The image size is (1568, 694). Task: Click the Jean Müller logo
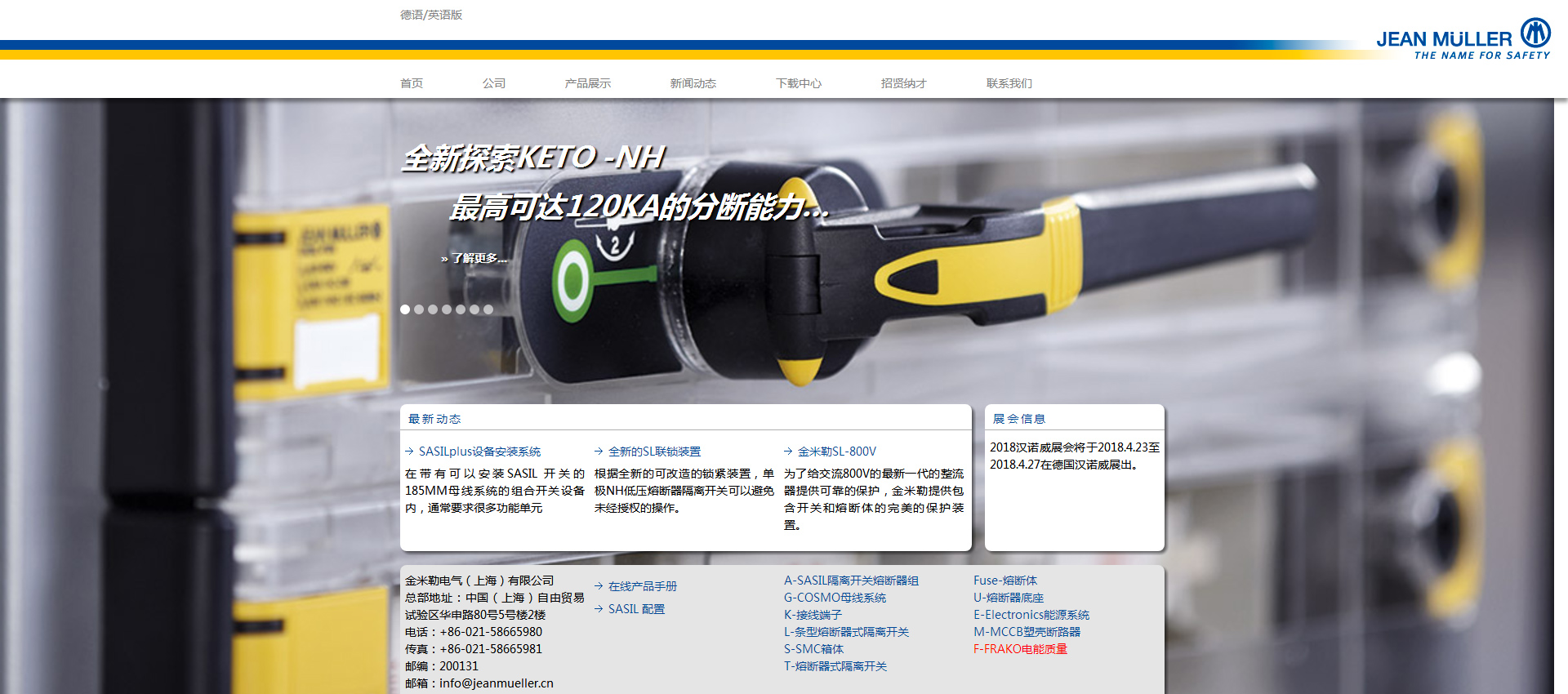1463,39
